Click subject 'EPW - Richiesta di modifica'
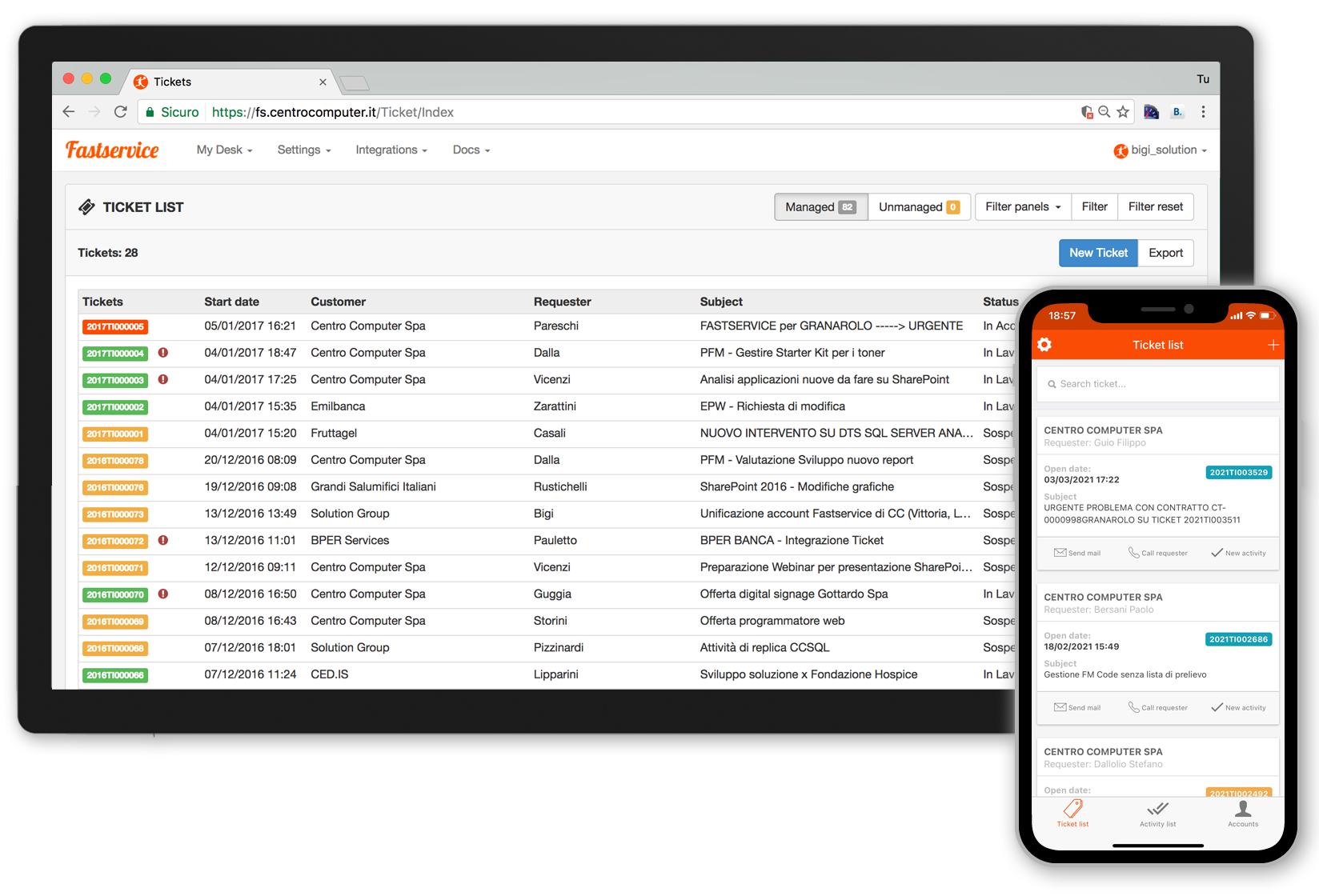The image size is (1319, 896). tap(772, 406)
